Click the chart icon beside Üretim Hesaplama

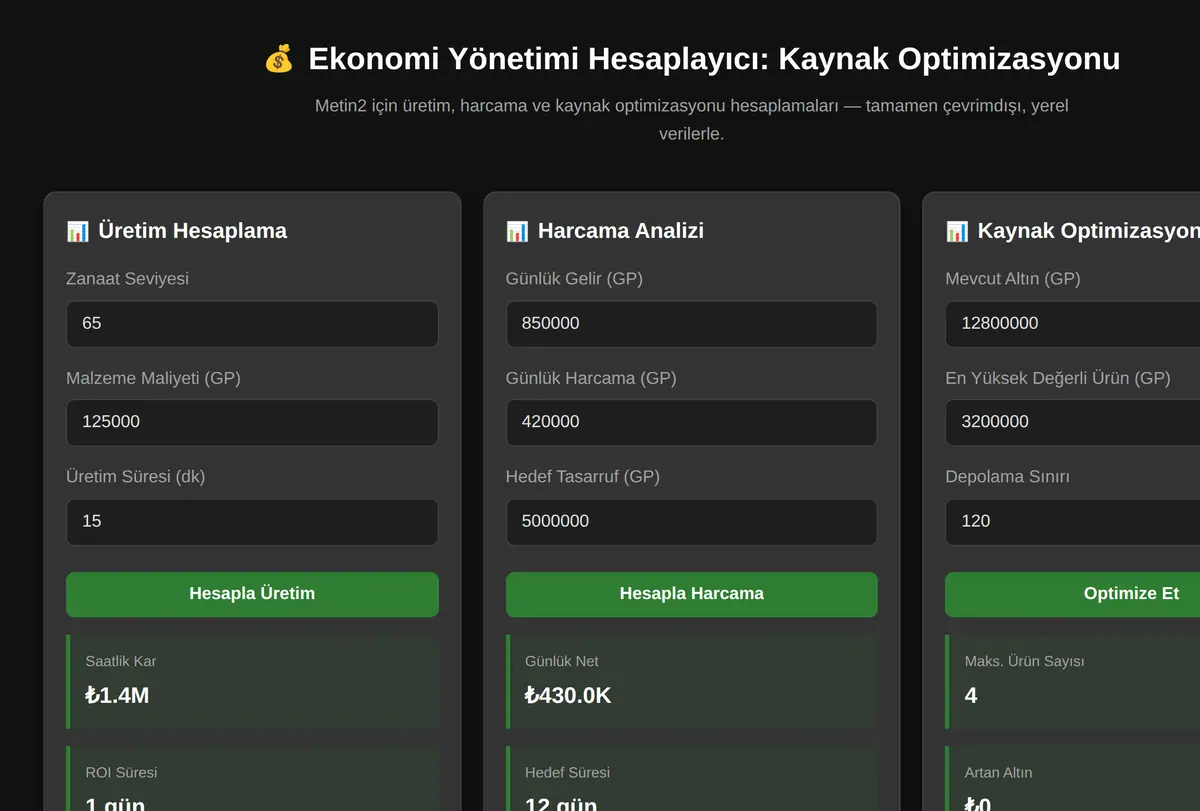(x=78, y=231)
